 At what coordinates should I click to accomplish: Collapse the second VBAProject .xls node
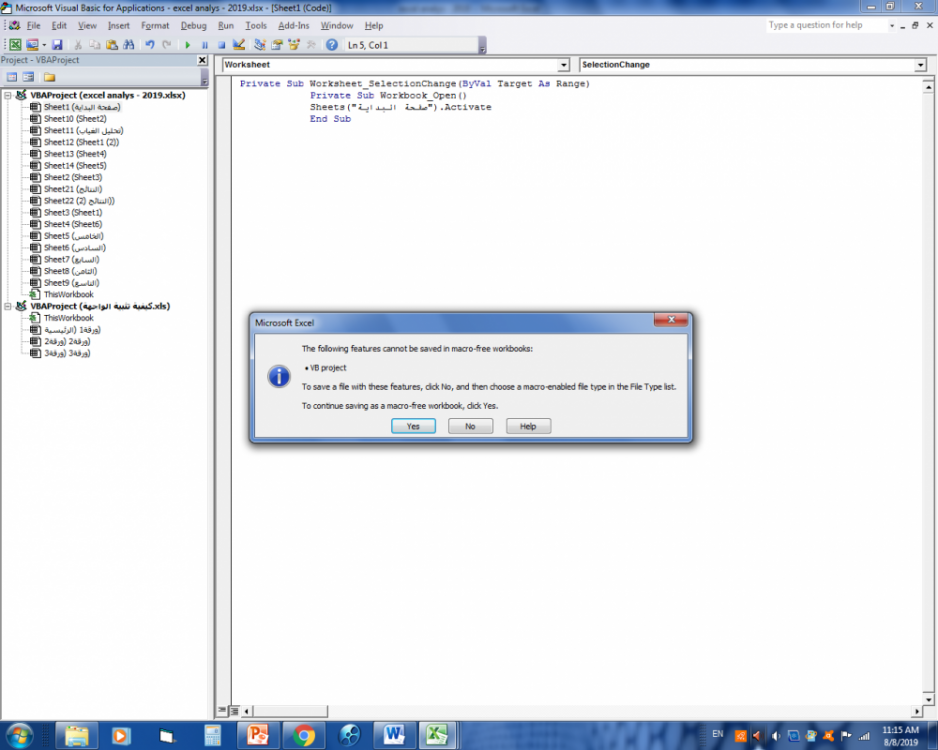click(x=8, y=306)
